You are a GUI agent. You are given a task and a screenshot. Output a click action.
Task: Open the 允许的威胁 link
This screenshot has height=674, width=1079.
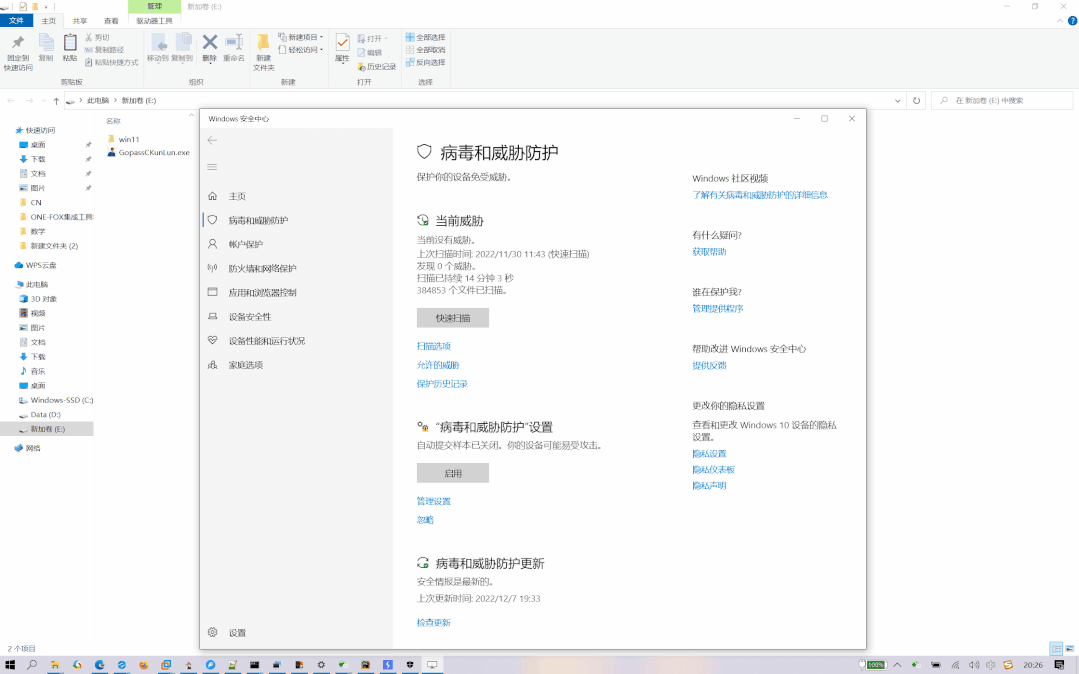coord(438,365)
